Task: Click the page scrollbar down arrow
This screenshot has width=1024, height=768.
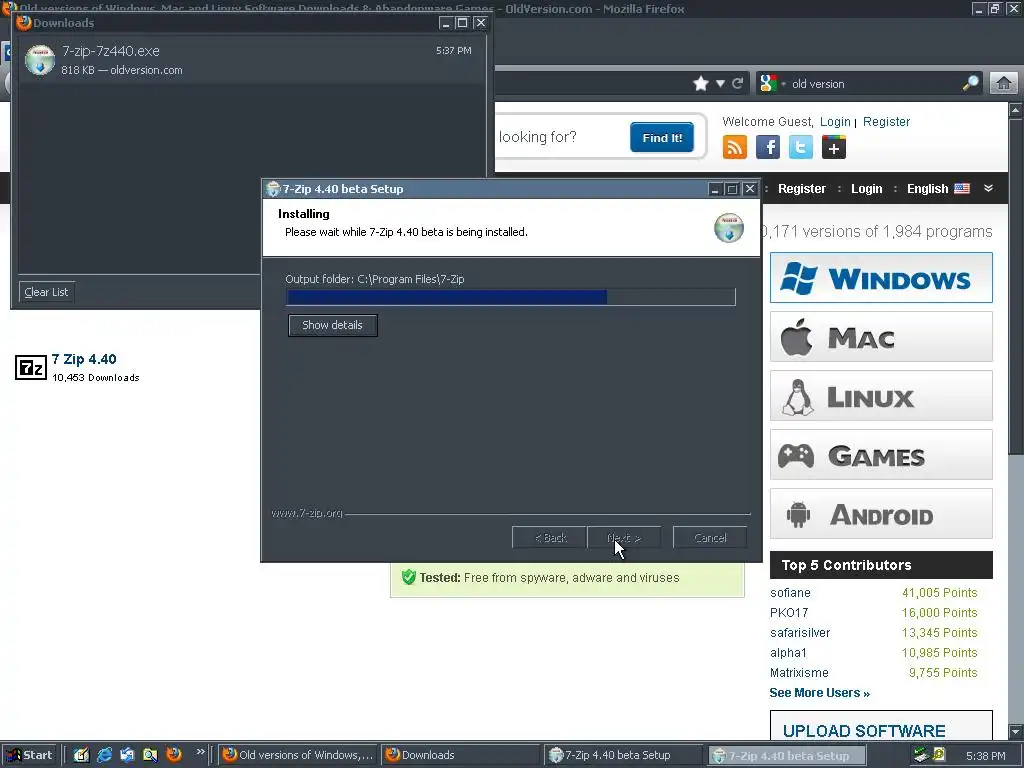Action: pos(1016,730)
